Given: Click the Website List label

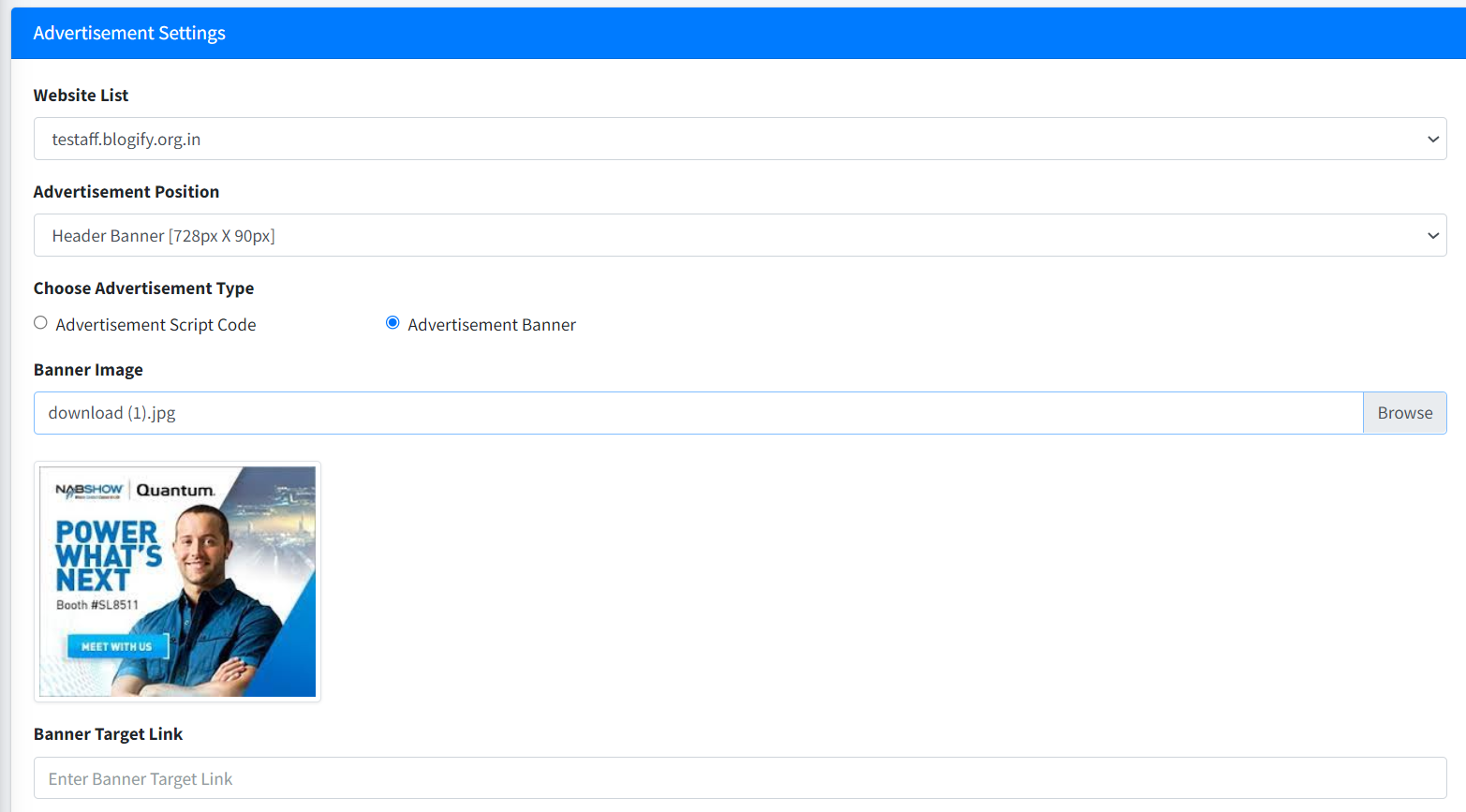Looking at the screenshot, I should pos(81,96).
